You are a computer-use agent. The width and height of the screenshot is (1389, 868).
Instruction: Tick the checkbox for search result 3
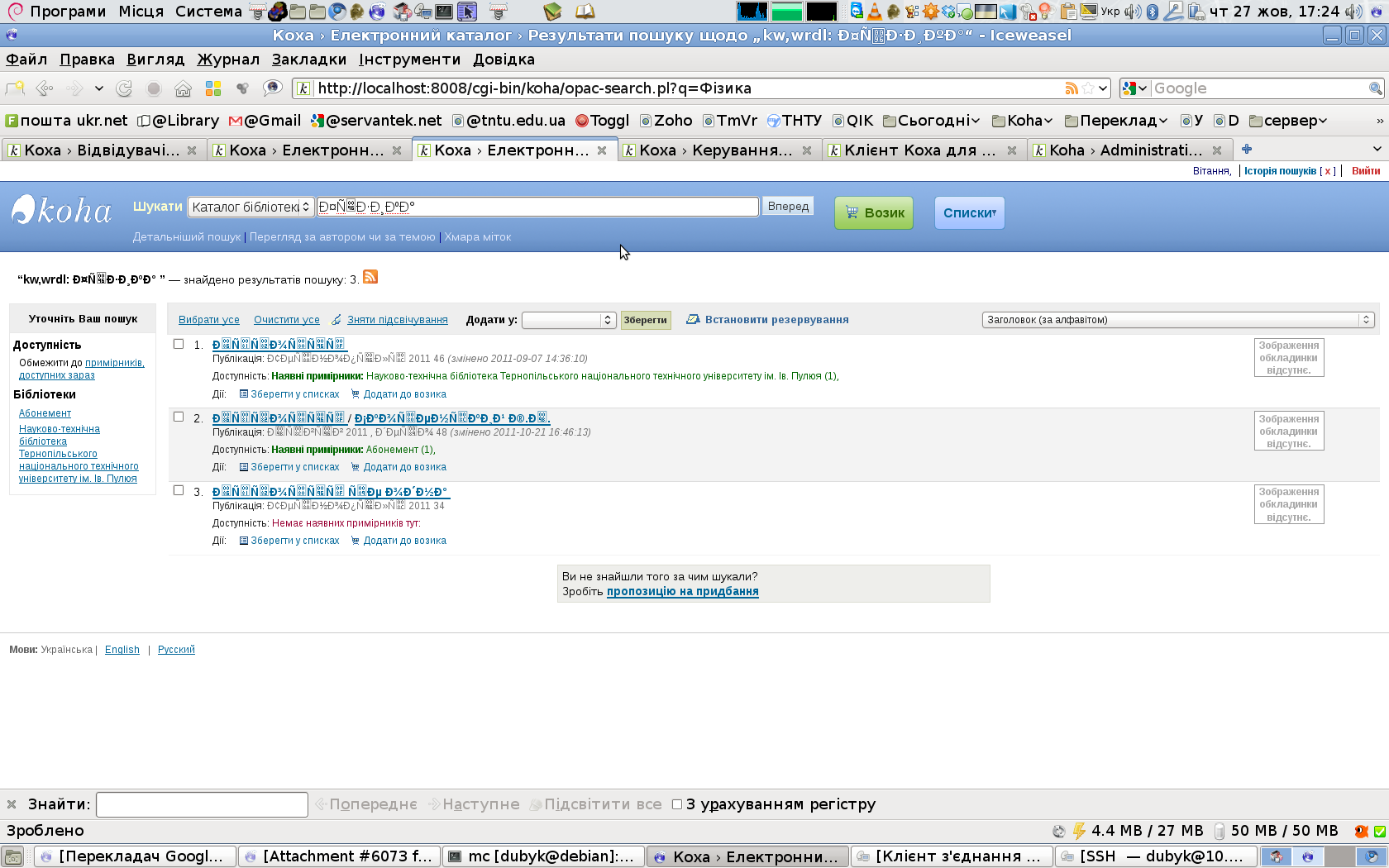point(179,490)
